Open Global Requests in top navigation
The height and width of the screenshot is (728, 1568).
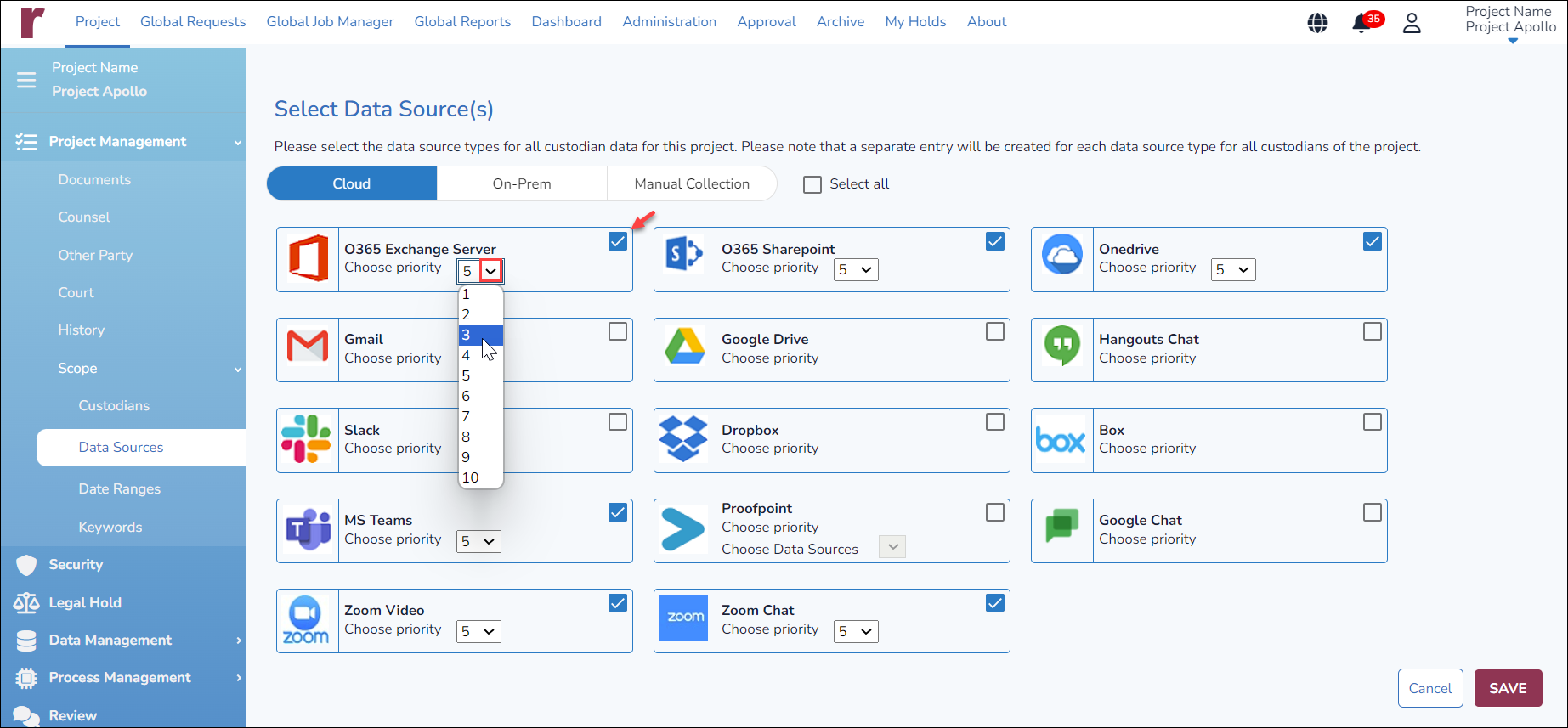point(193,22)
